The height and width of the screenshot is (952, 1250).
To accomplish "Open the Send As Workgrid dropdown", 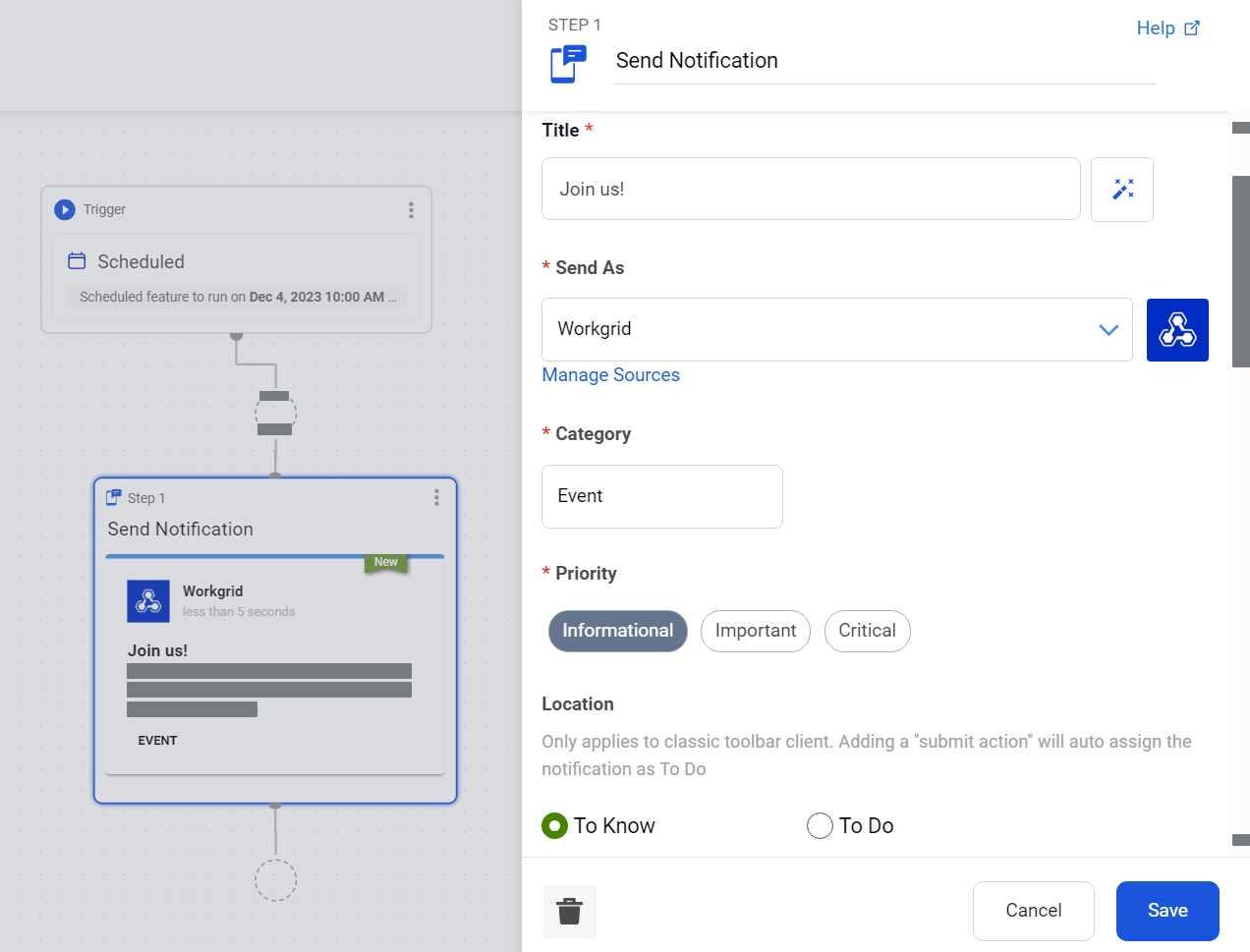I will point(837,330).
